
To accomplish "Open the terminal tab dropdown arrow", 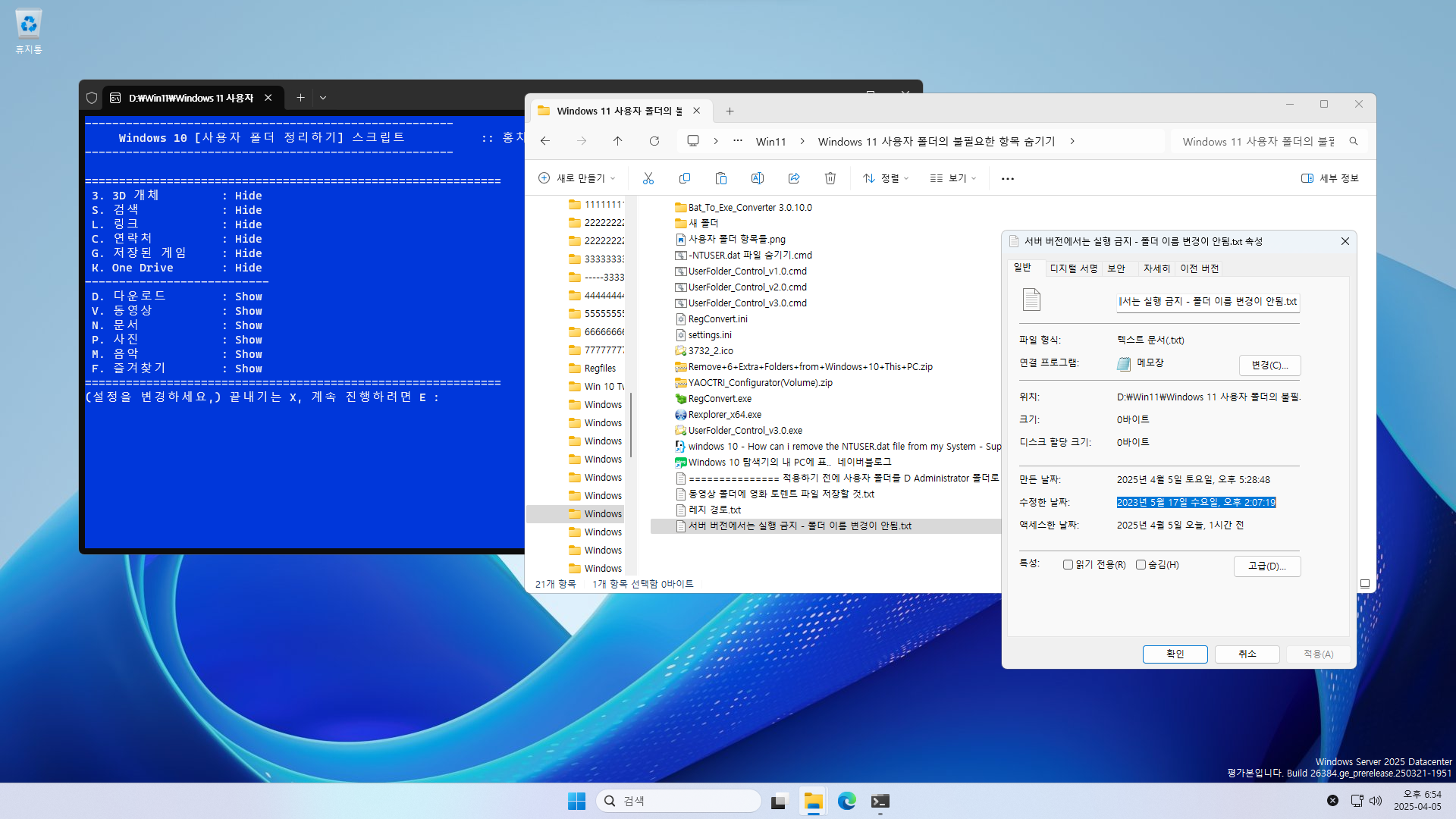I will pyautogui.click(x=323, y=98).
